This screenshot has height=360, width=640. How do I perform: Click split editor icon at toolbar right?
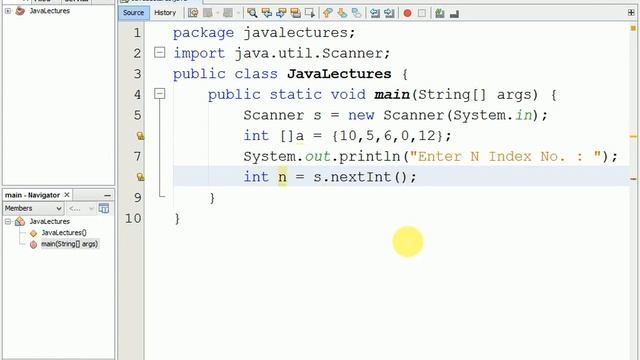pos(631,13)
